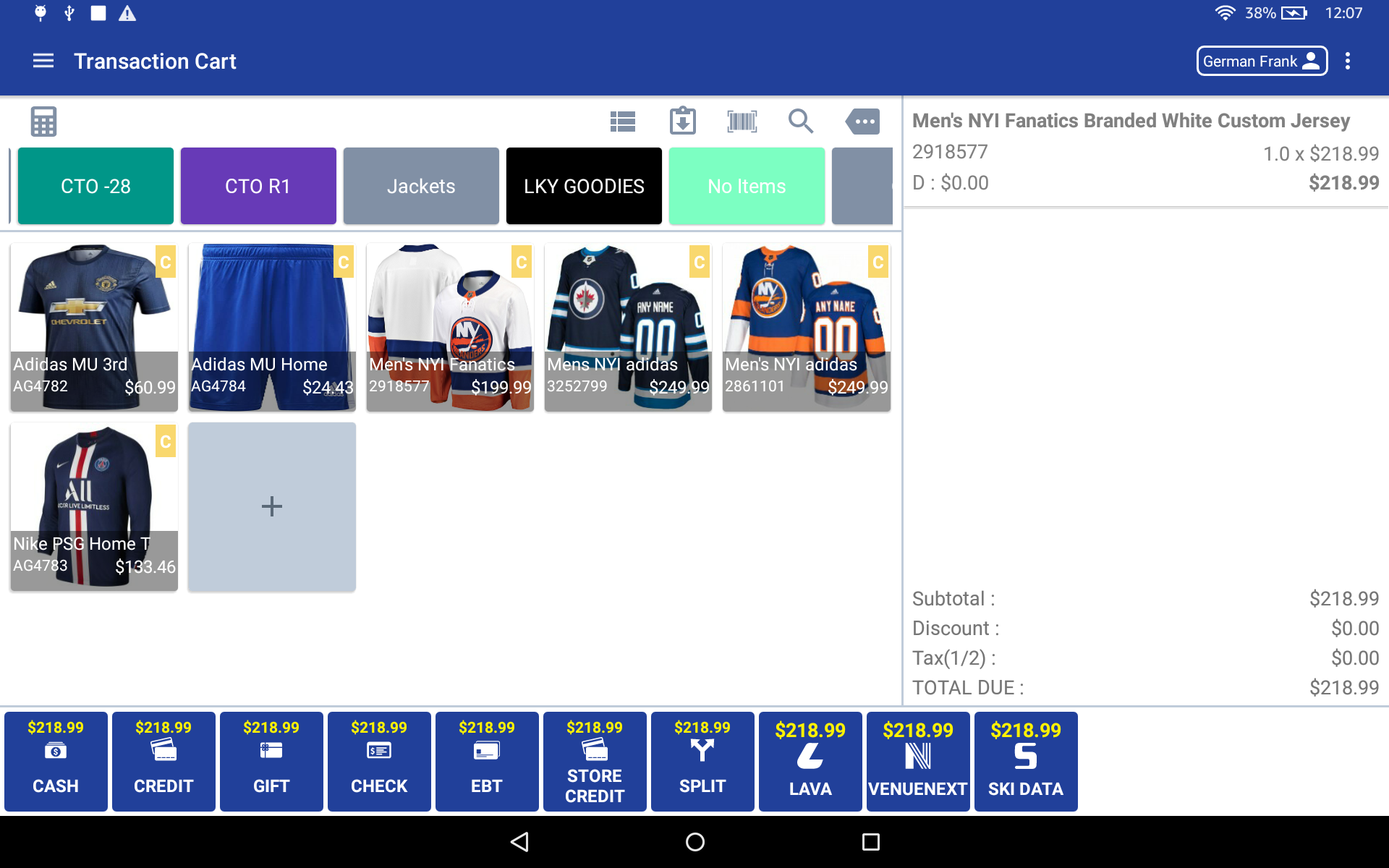Tap the Transaction Cart title

155,61
